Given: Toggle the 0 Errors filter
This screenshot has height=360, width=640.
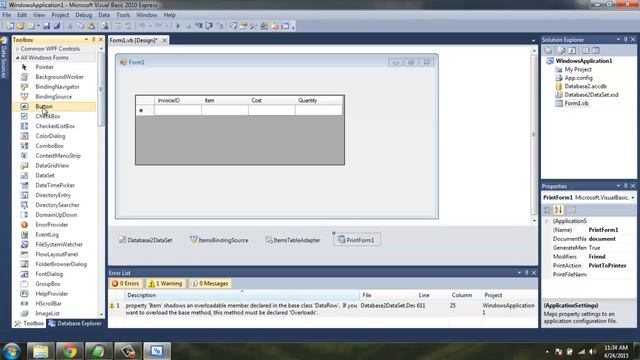Looking at the screenshot, I should (126, 283).
